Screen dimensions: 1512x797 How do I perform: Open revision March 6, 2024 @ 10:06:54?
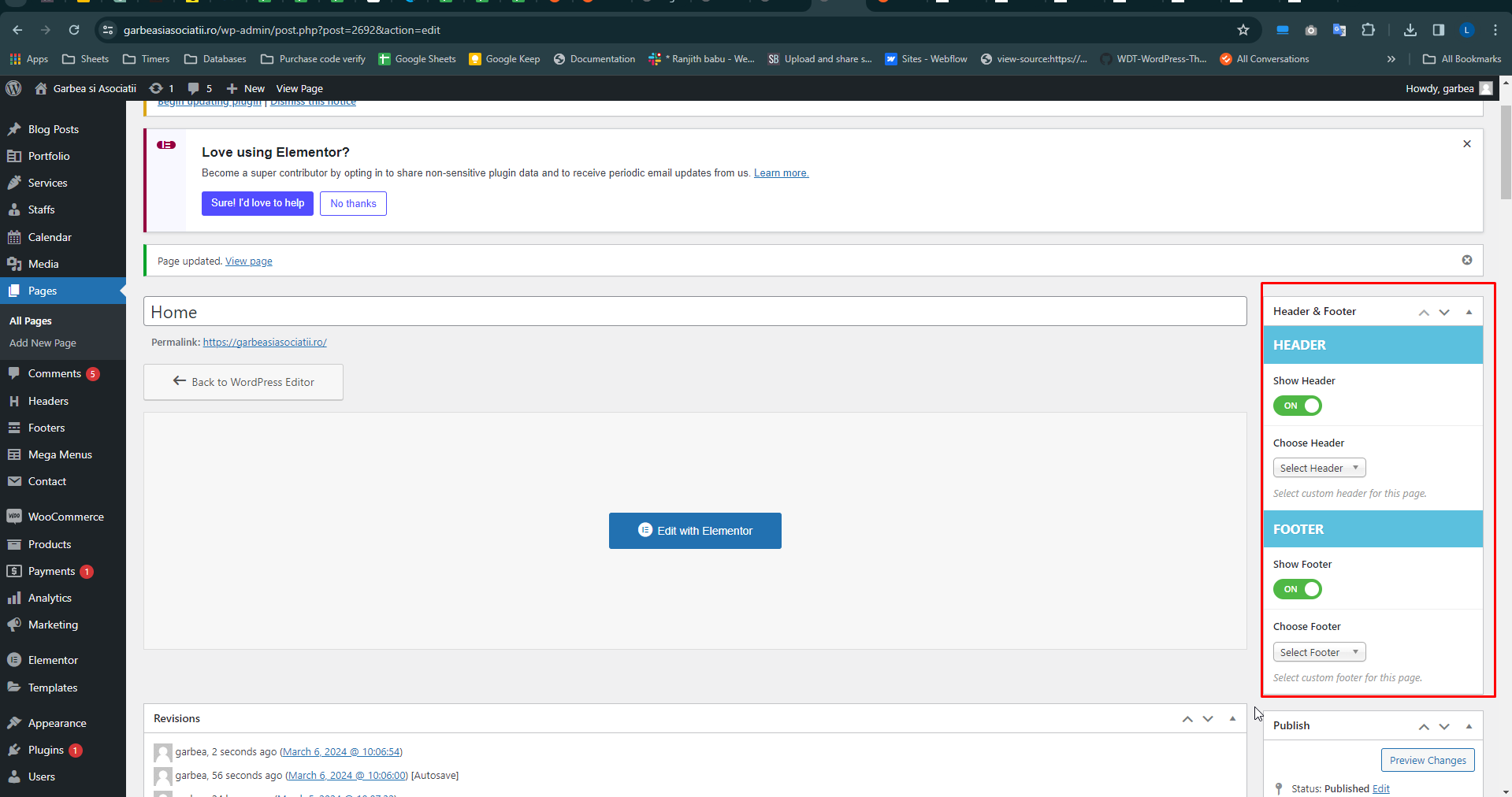341,752
